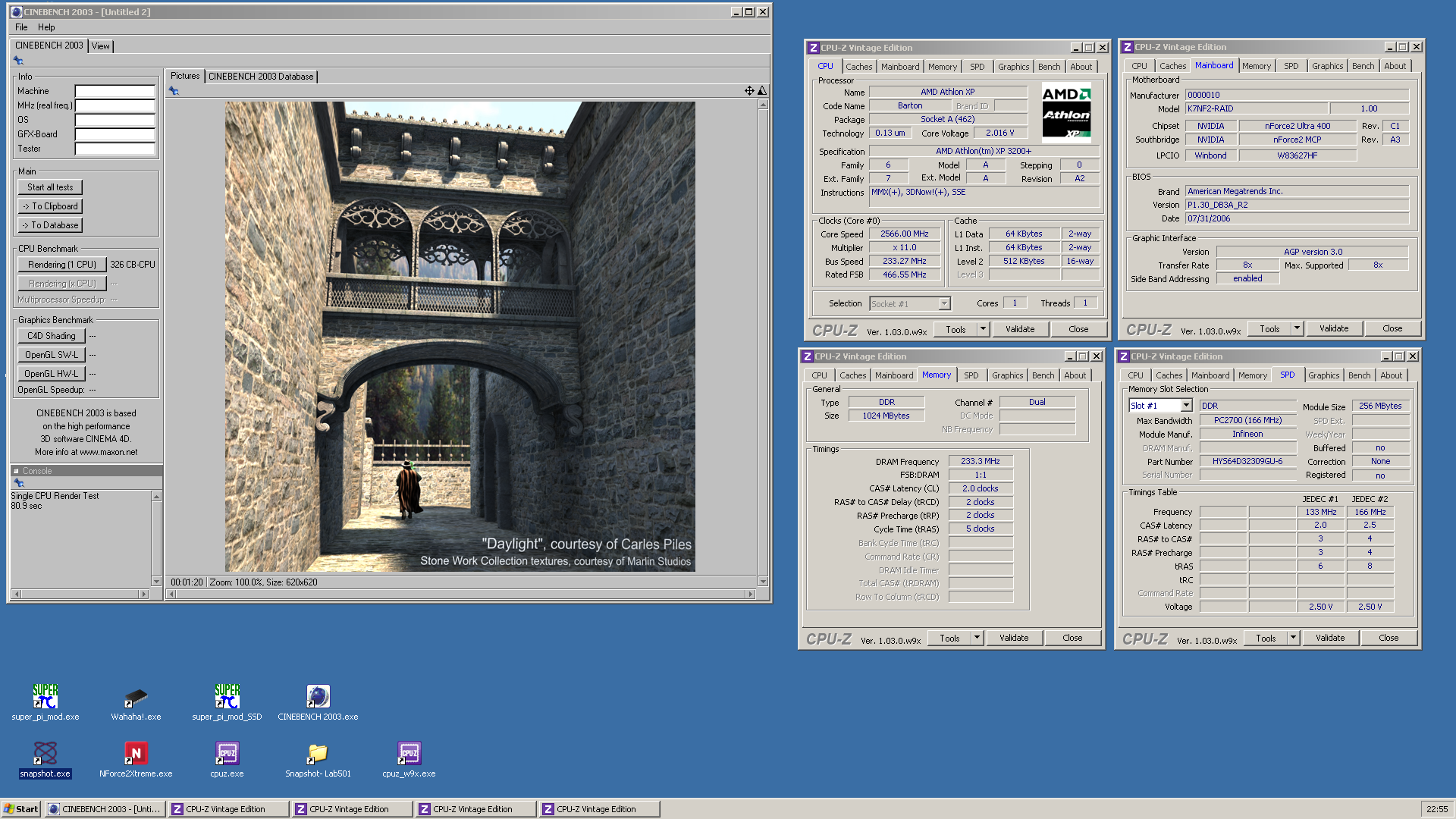Switch to CINEBENCH 2003 Database tab

[x=261, y=77]
